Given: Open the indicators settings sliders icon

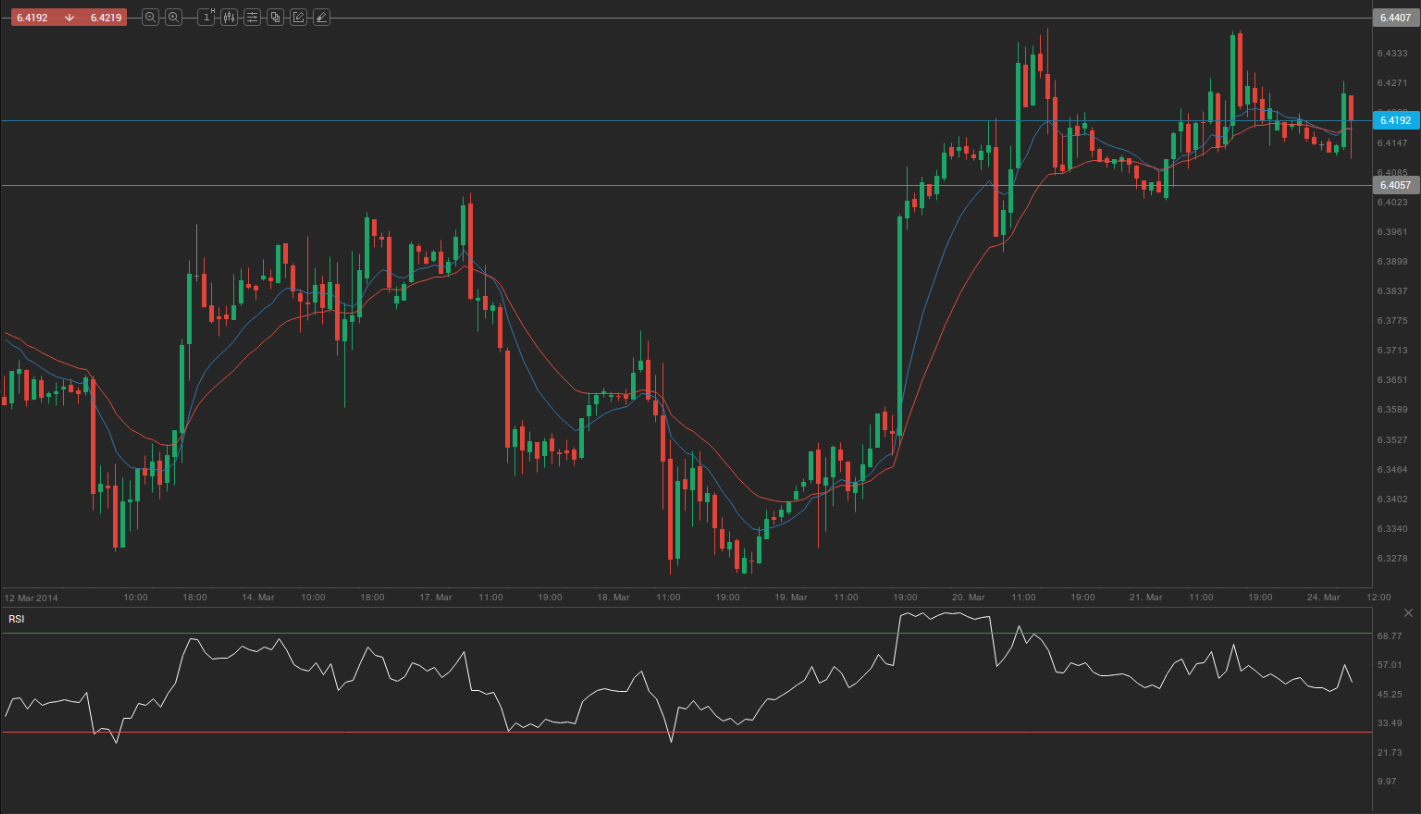Looking at the screenshot, I should (x=252, y=17).
